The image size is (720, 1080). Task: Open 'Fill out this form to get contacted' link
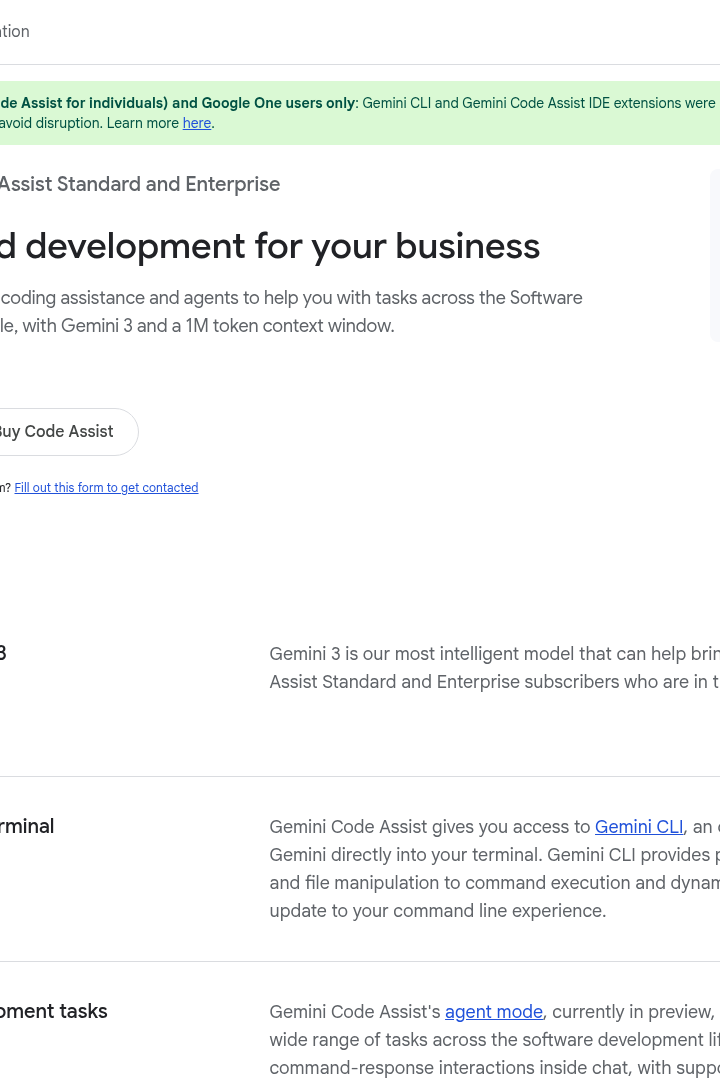point(106,488)
